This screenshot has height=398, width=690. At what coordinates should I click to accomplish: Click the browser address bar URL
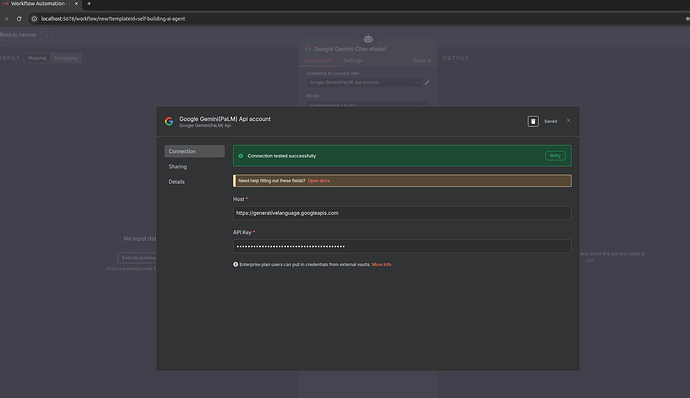pyautogui.click(x=113, y=19)
